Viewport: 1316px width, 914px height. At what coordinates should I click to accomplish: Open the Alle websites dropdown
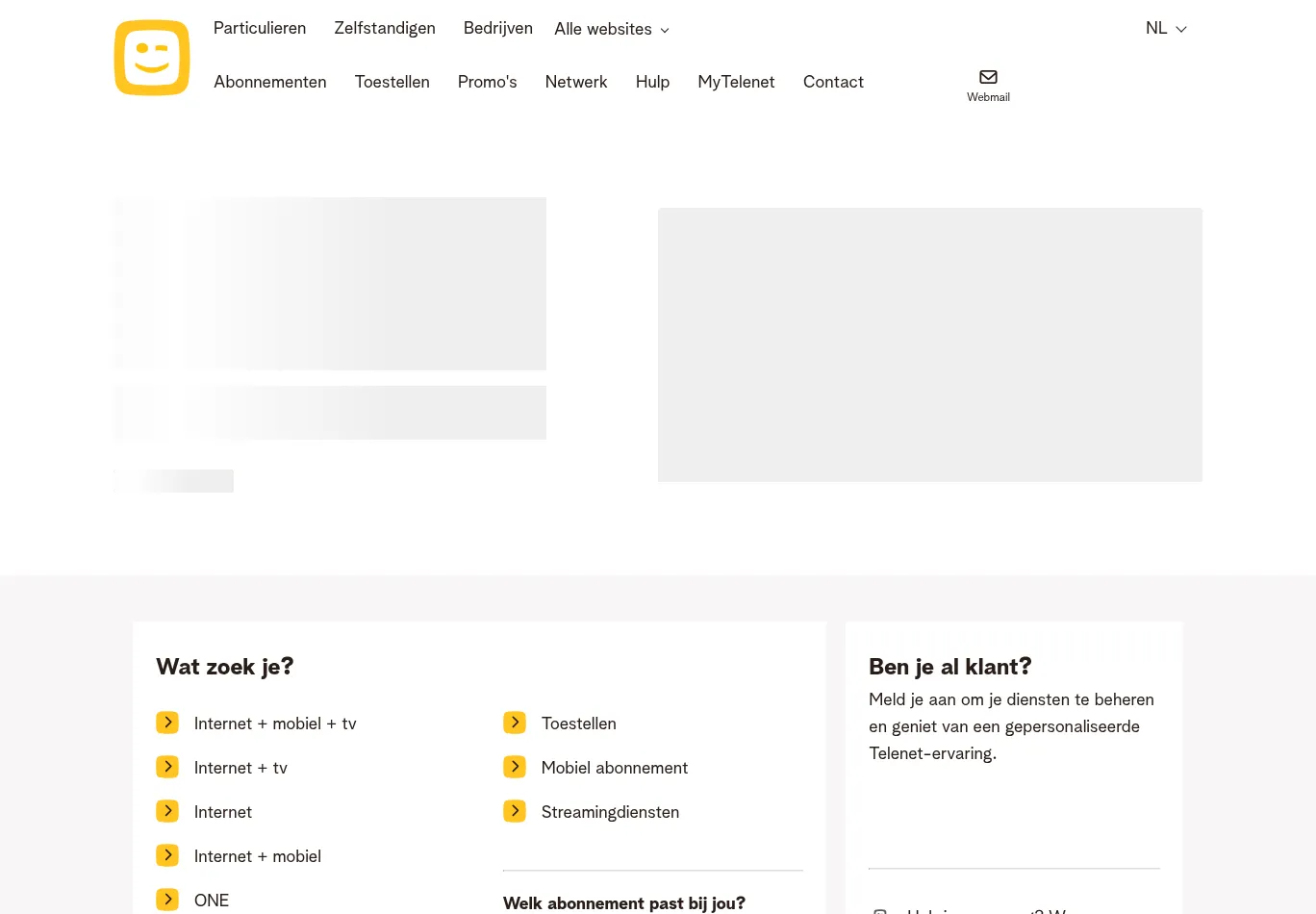[611, 29]
